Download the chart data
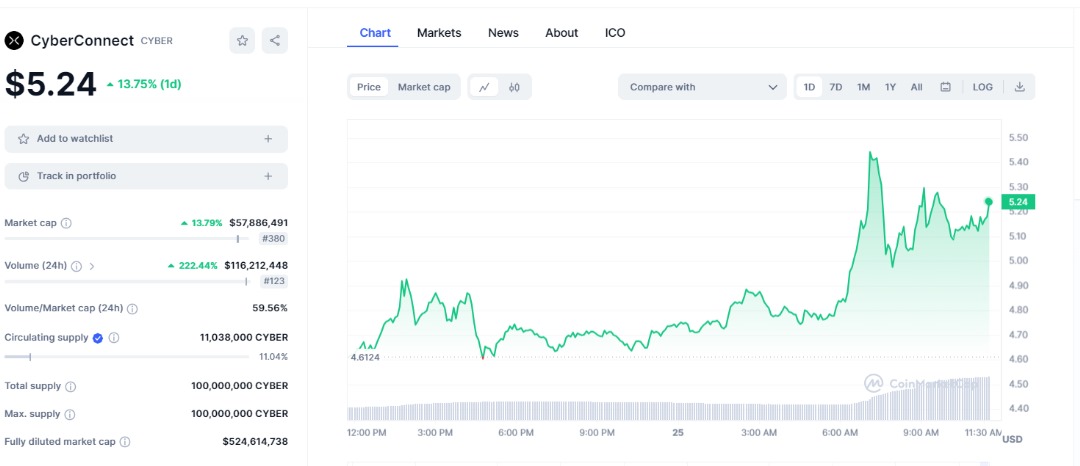1080x466 pixels. tap(1020, 87)
